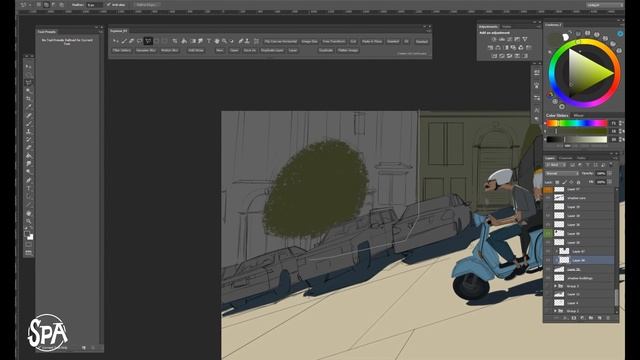Switch to the Channels tab

[565, 158]
